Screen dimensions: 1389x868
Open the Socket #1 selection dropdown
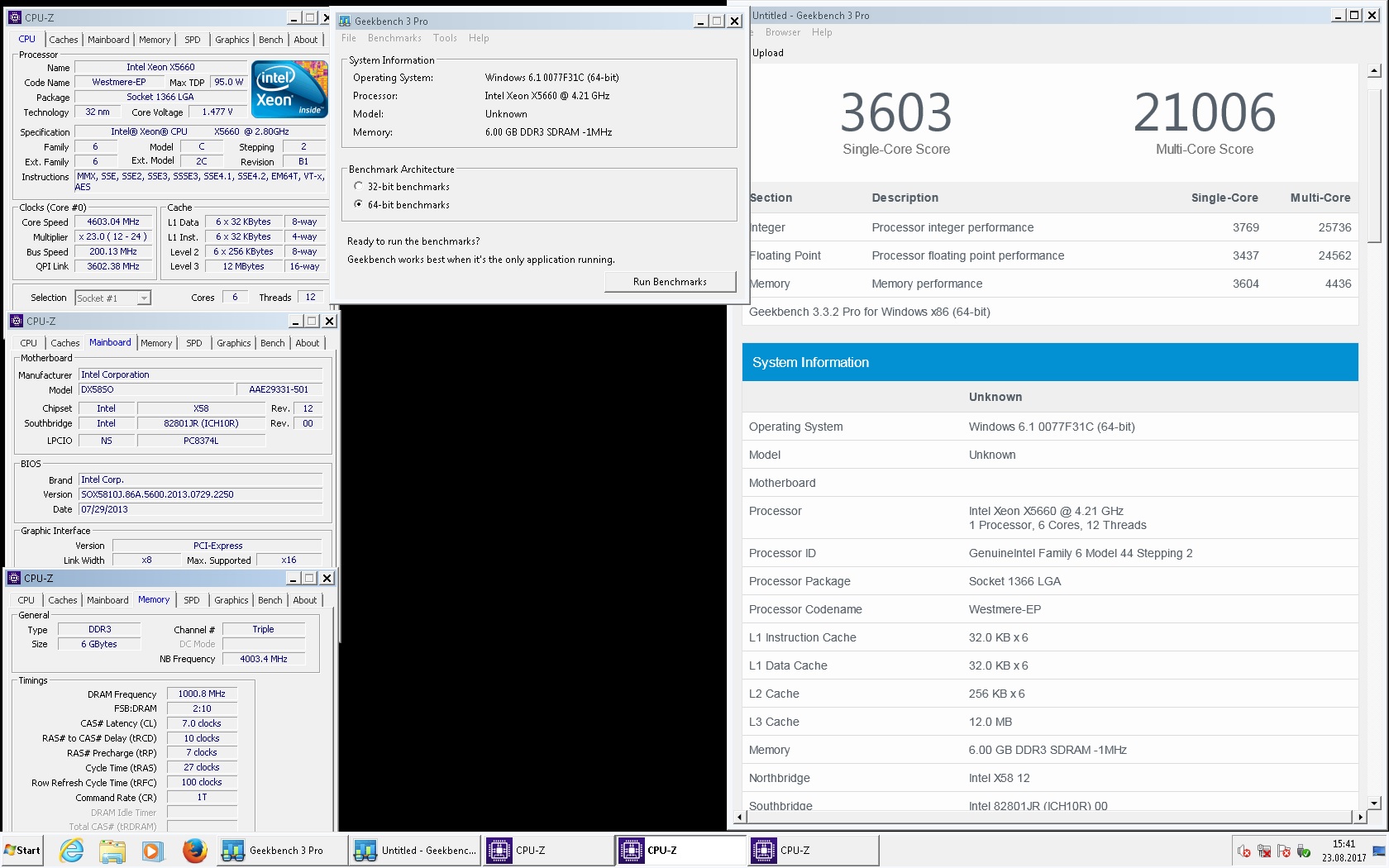[145, 298]
